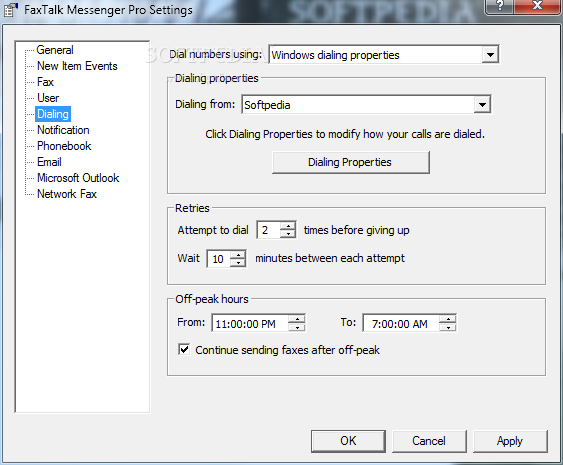Open Microsoft Outlook settings
Viewport: 563px width, 465px height.
point(78,178)
